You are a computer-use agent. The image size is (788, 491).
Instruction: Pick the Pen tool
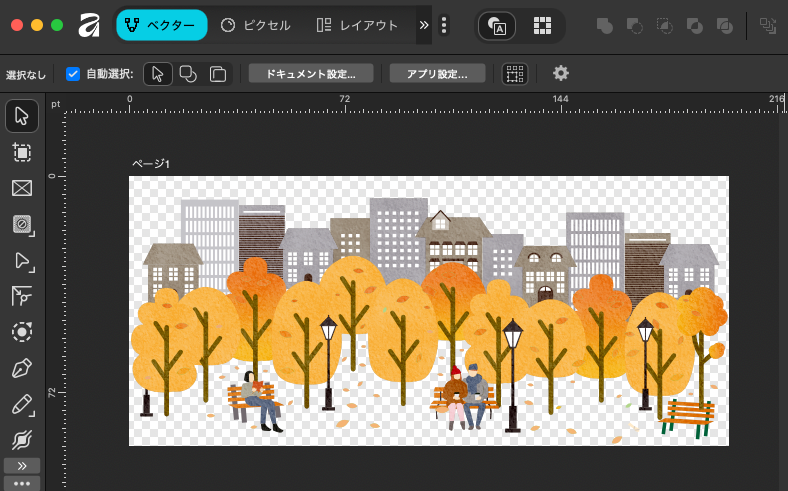[22, 368]
